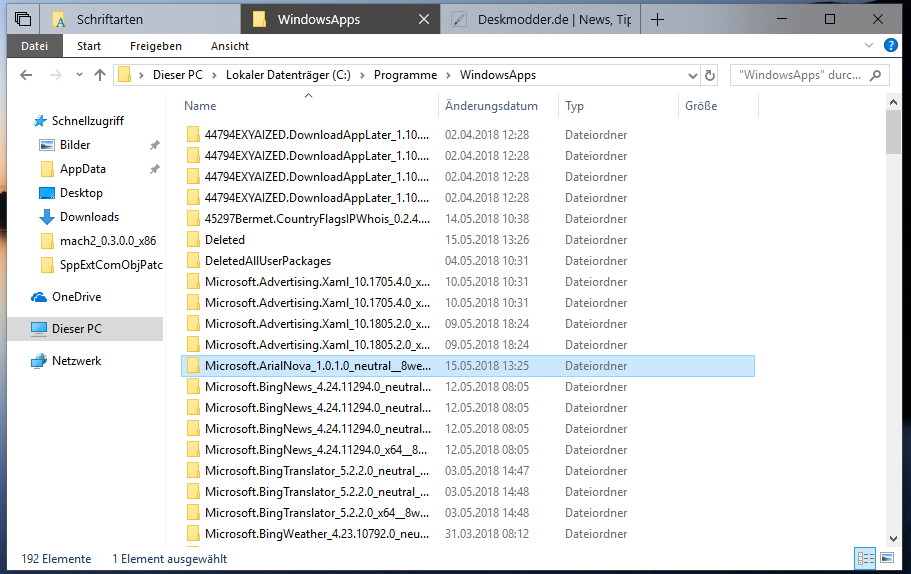Close the WindowsApps tab
Image resolution: width=911 pixels, height=574 pixels.
(x=424, y=19)
